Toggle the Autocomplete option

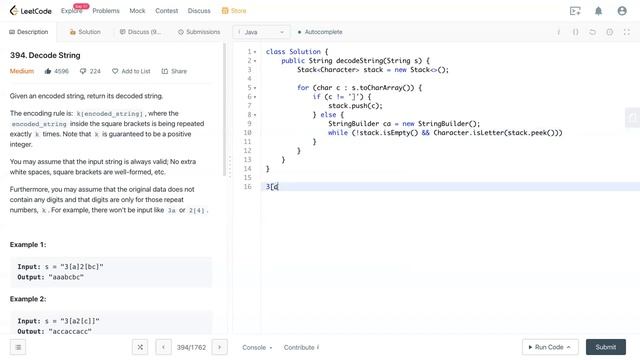[320, 32]
